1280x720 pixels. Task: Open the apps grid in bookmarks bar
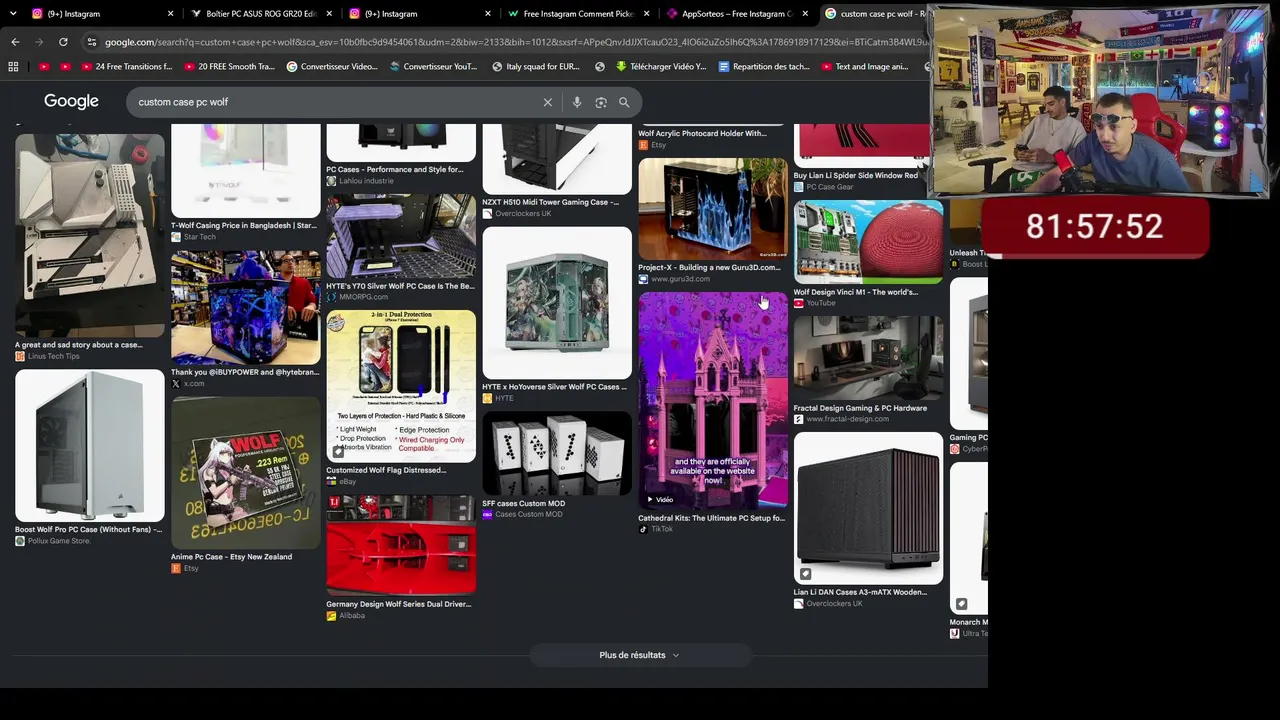coord(13,67)
